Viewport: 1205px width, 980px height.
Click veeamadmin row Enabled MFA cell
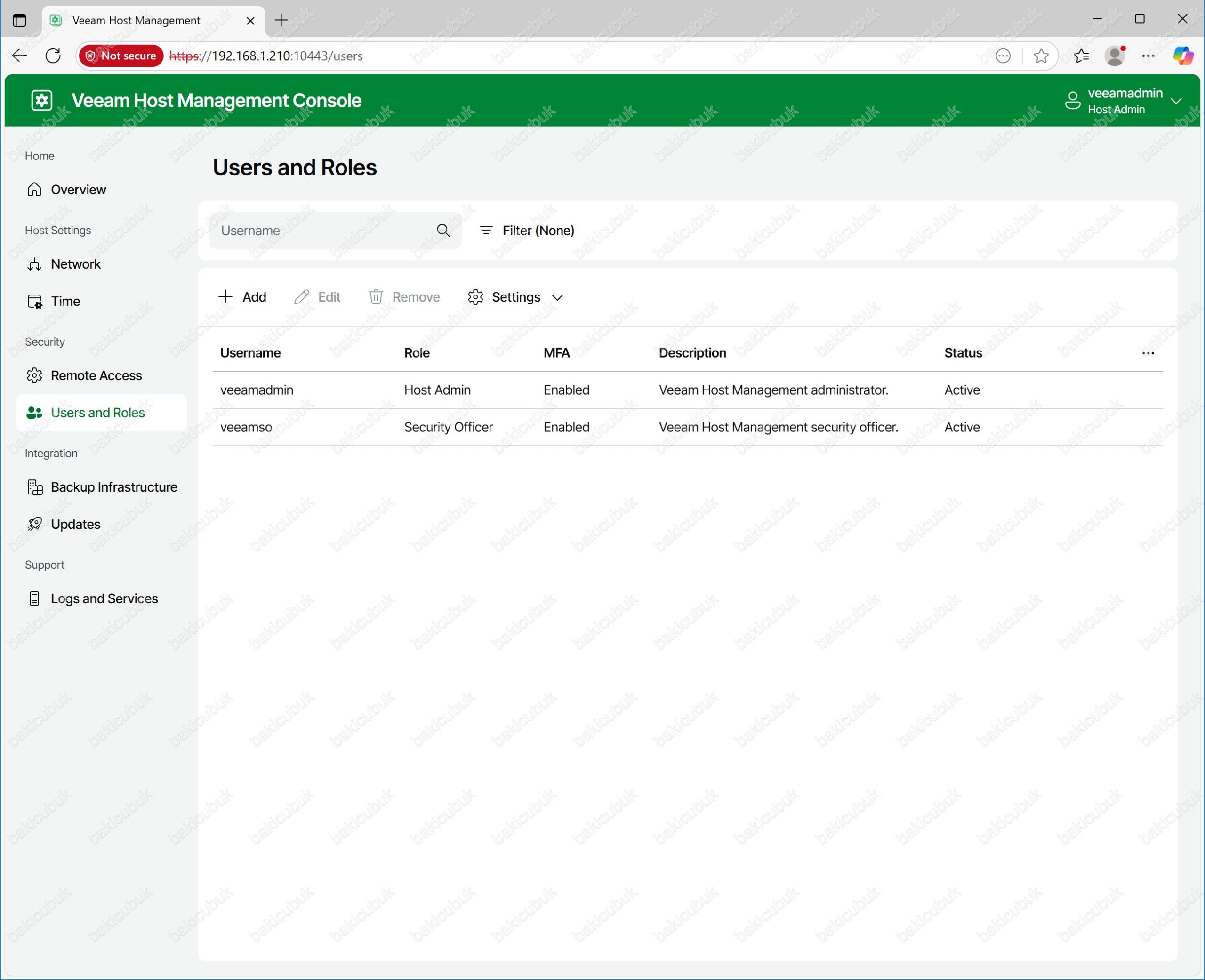pos(567,390)
